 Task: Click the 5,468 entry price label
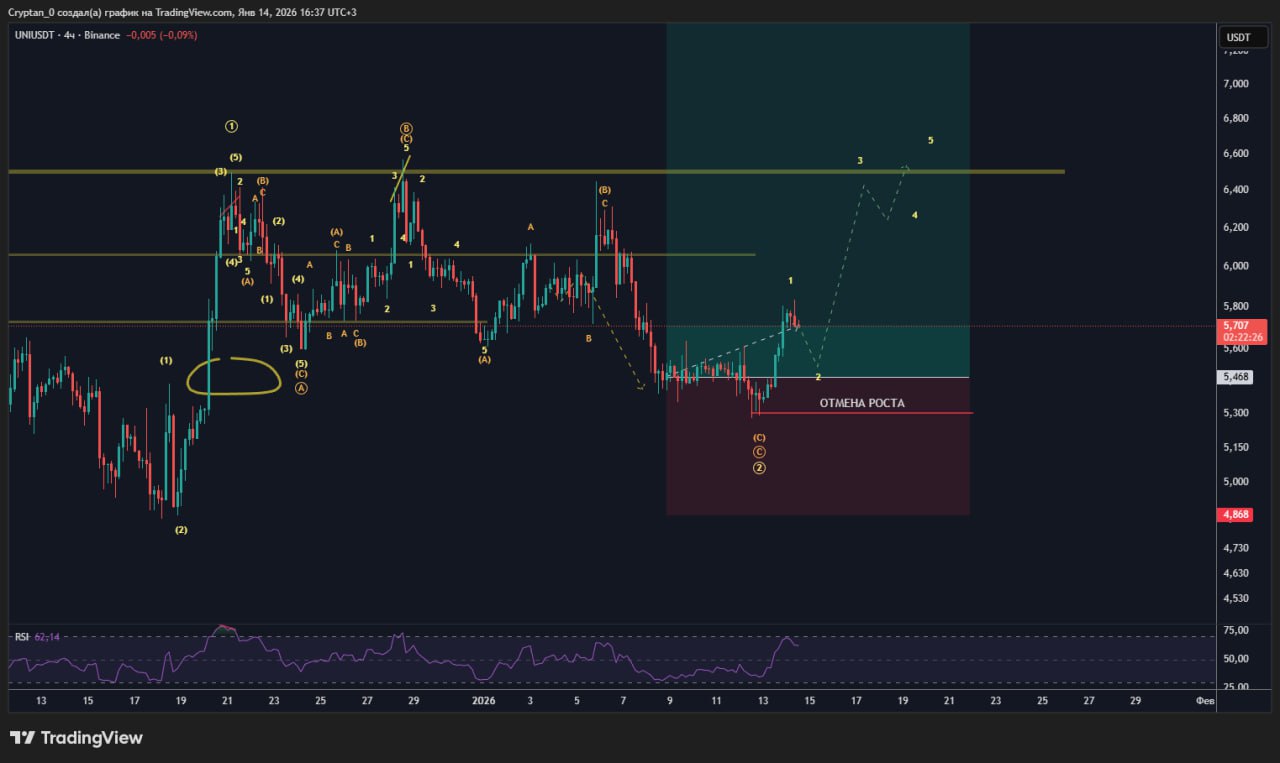point(1238,377)
